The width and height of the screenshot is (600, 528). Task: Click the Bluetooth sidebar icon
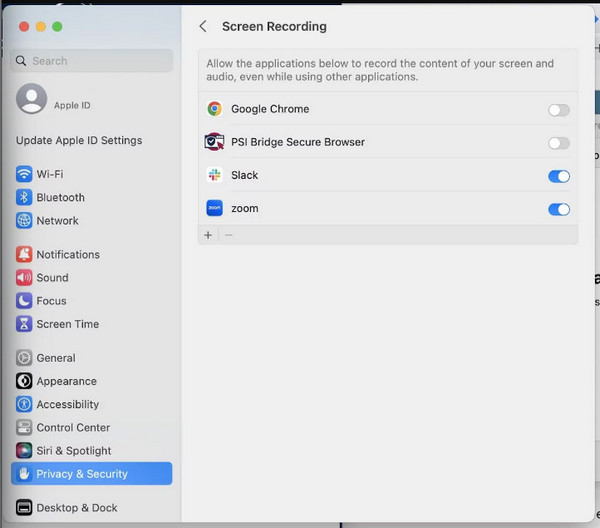(x=24, y=197)
